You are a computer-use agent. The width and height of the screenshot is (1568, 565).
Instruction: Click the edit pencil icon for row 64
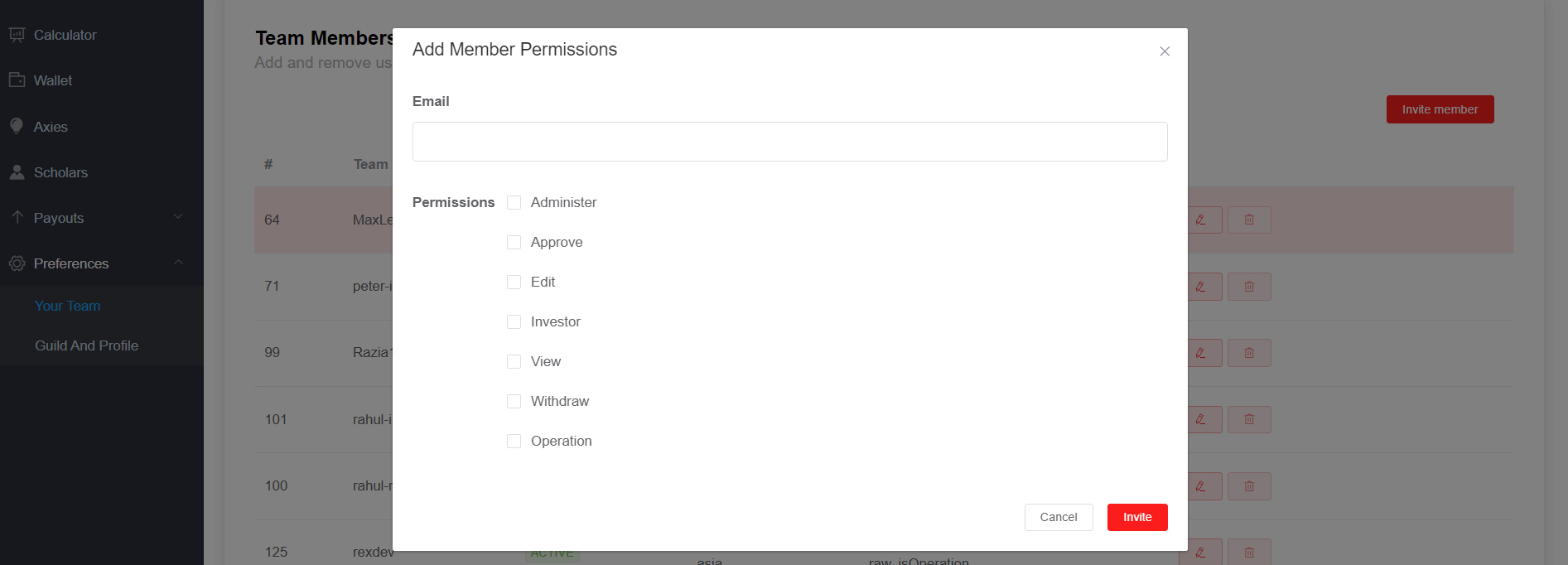pos(1200,220)
